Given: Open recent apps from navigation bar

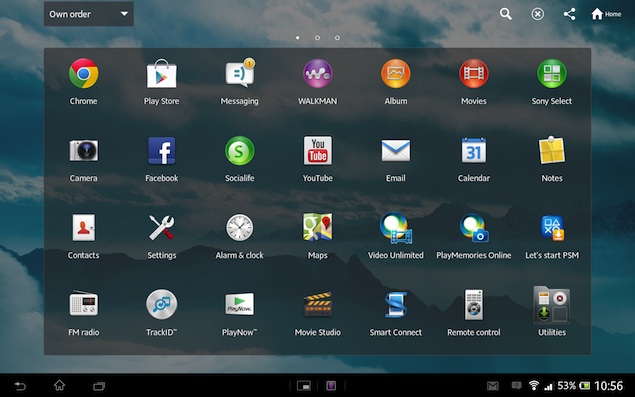Looking at the screenshot, I should click(x=99, y=386).
